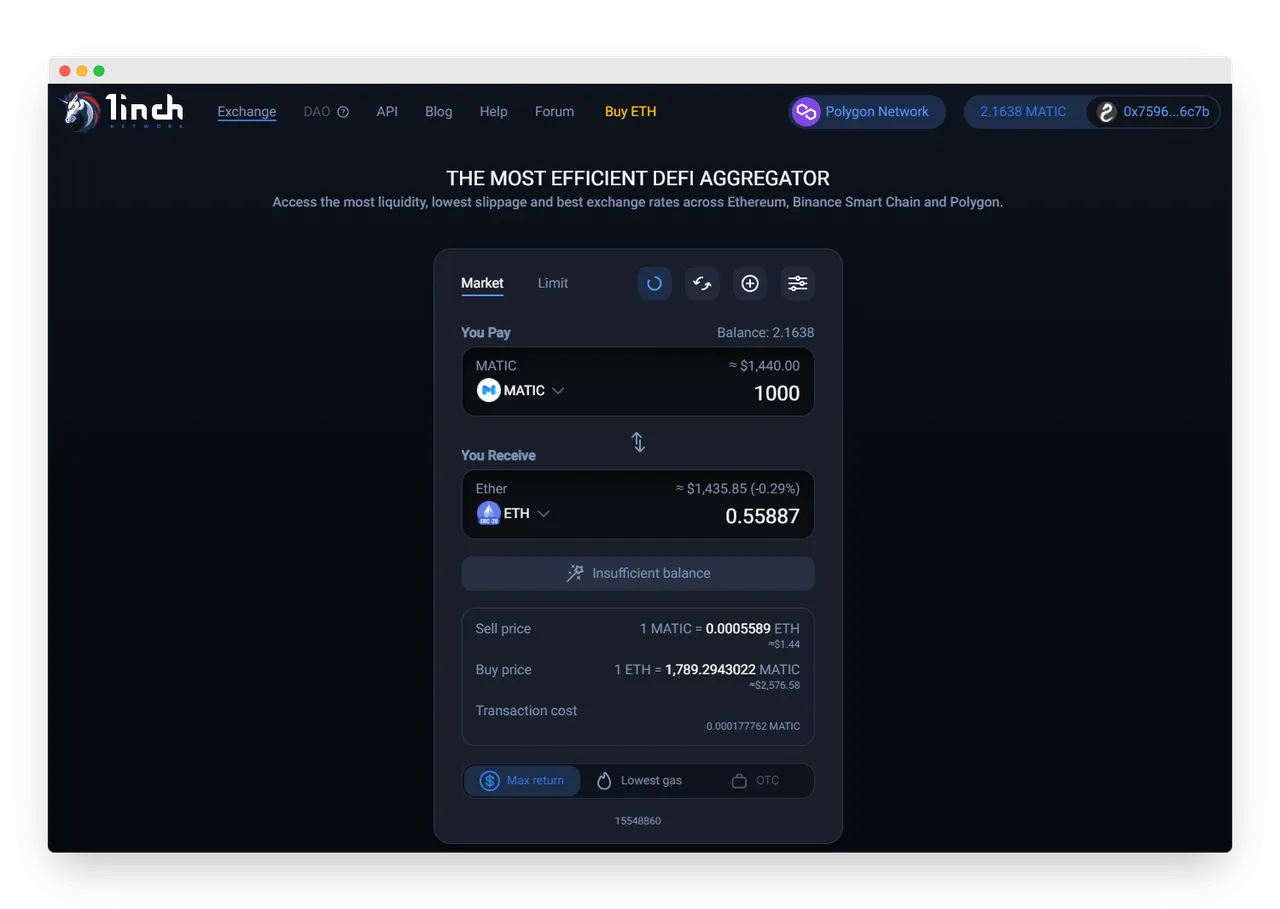
Task: Click the Sell price label
Action: (x=503, y=629)
